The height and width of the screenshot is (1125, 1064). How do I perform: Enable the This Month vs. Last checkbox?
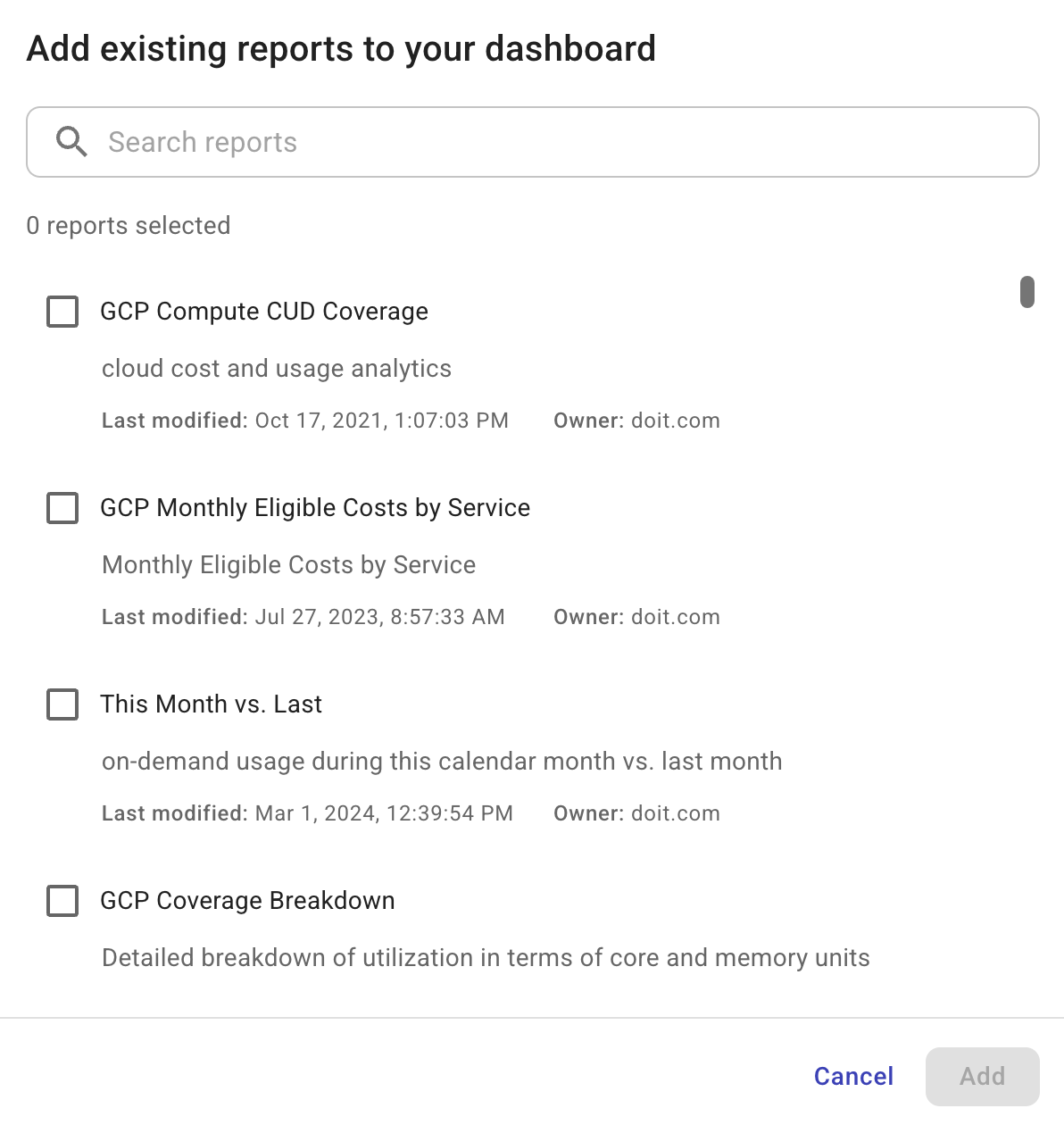pyautogui.click(x=62, y=704)
